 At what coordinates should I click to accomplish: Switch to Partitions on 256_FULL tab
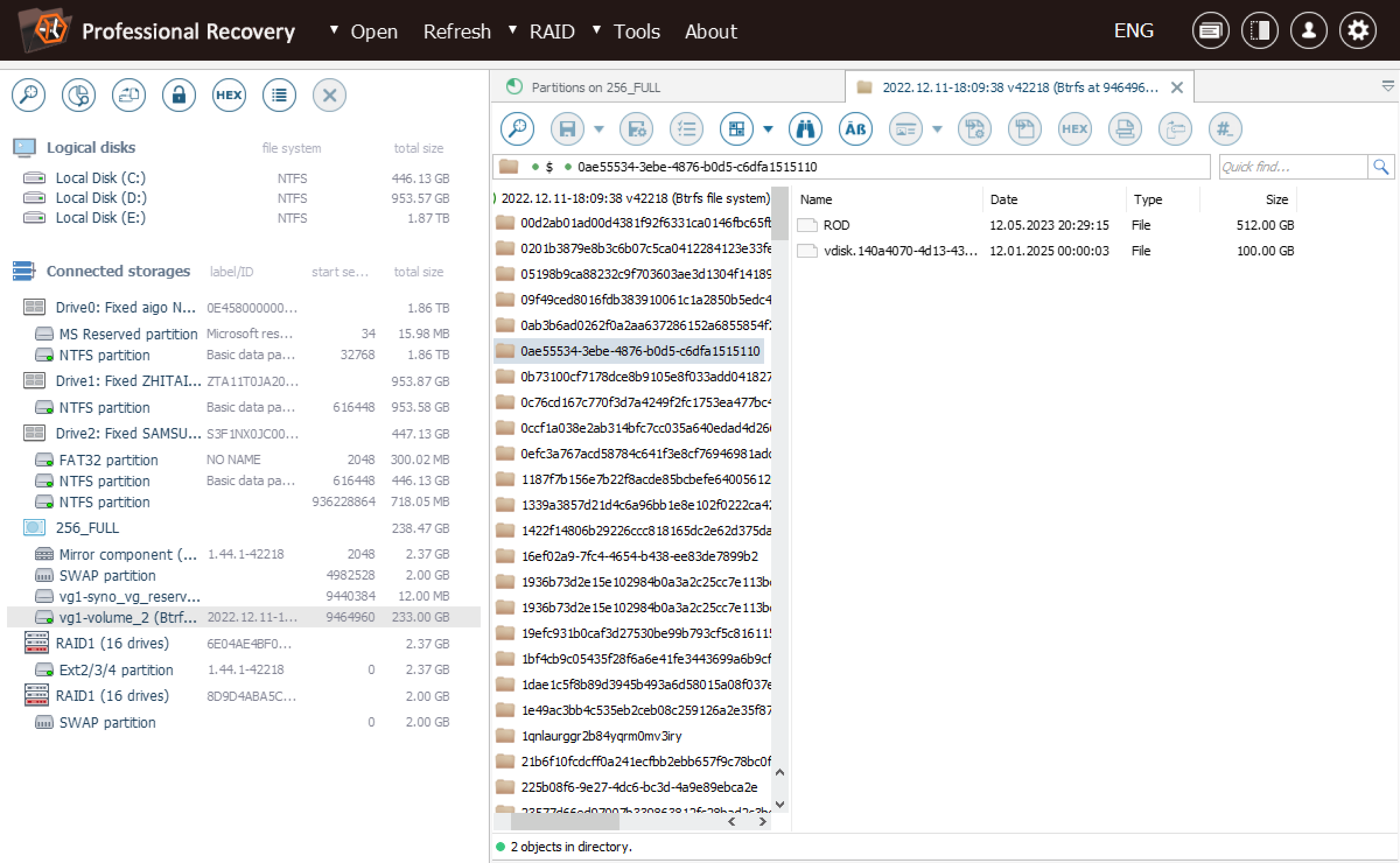pos(667,87)
